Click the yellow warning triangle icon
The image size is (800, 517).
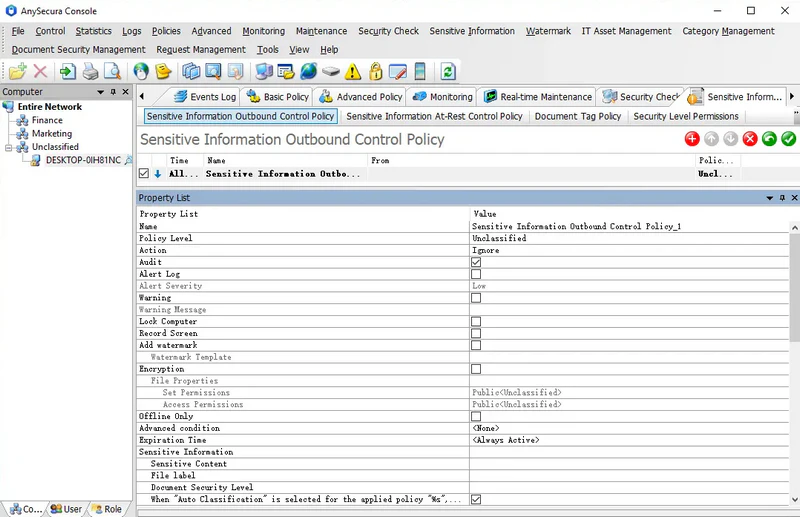pyautogui.click(x=353, y=71)
